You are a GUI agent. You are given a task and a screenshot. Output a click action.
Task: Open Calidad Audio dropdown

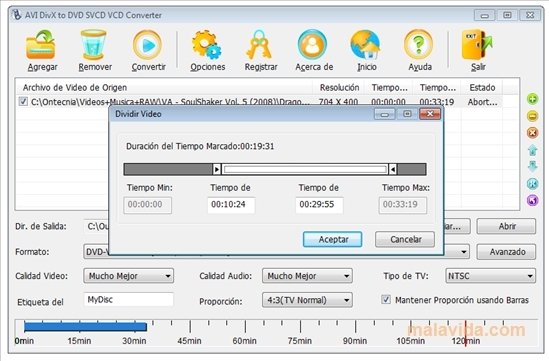pos(307,276)
